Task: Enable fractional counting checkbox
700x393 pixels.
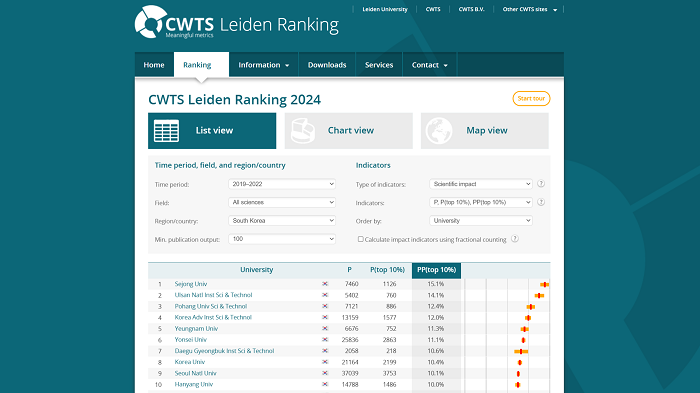Action: click(361, 239)
